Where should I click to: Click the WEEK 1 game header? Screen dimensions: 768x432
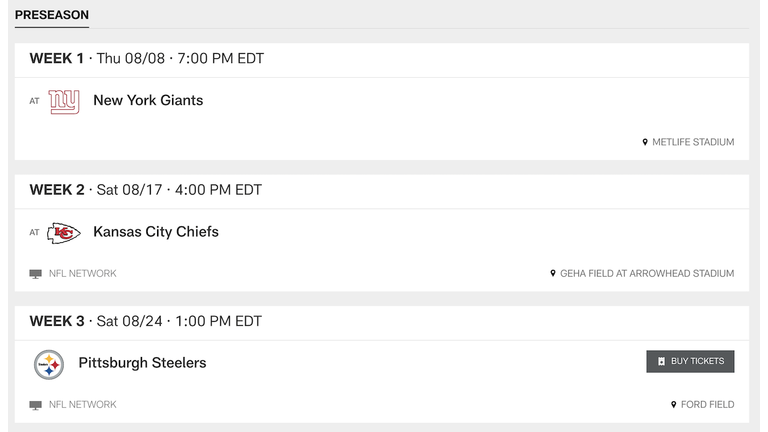point(382,59)
